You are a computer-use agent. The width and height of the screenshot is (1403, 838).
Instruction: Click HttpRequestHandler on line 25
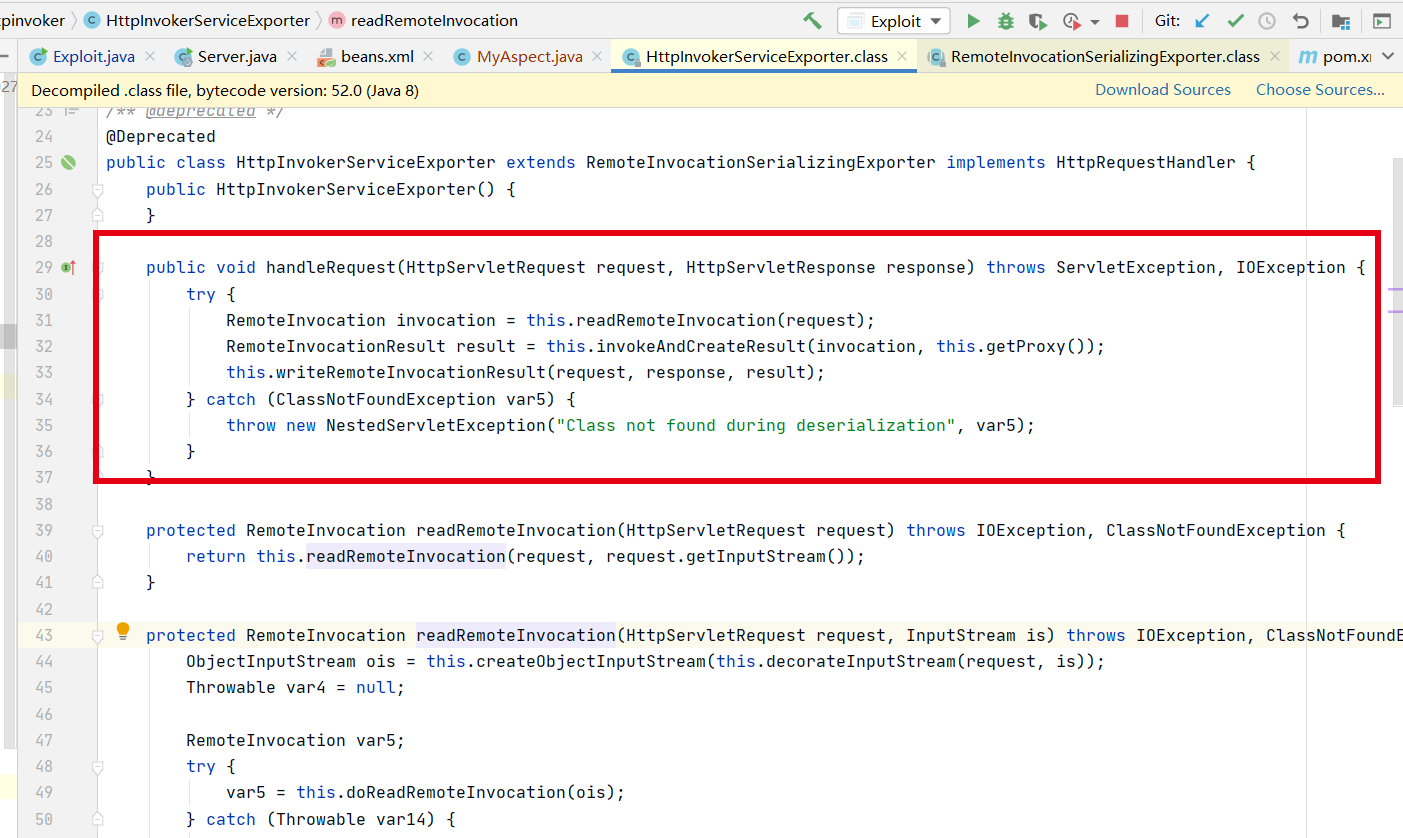coord(1145,162)
